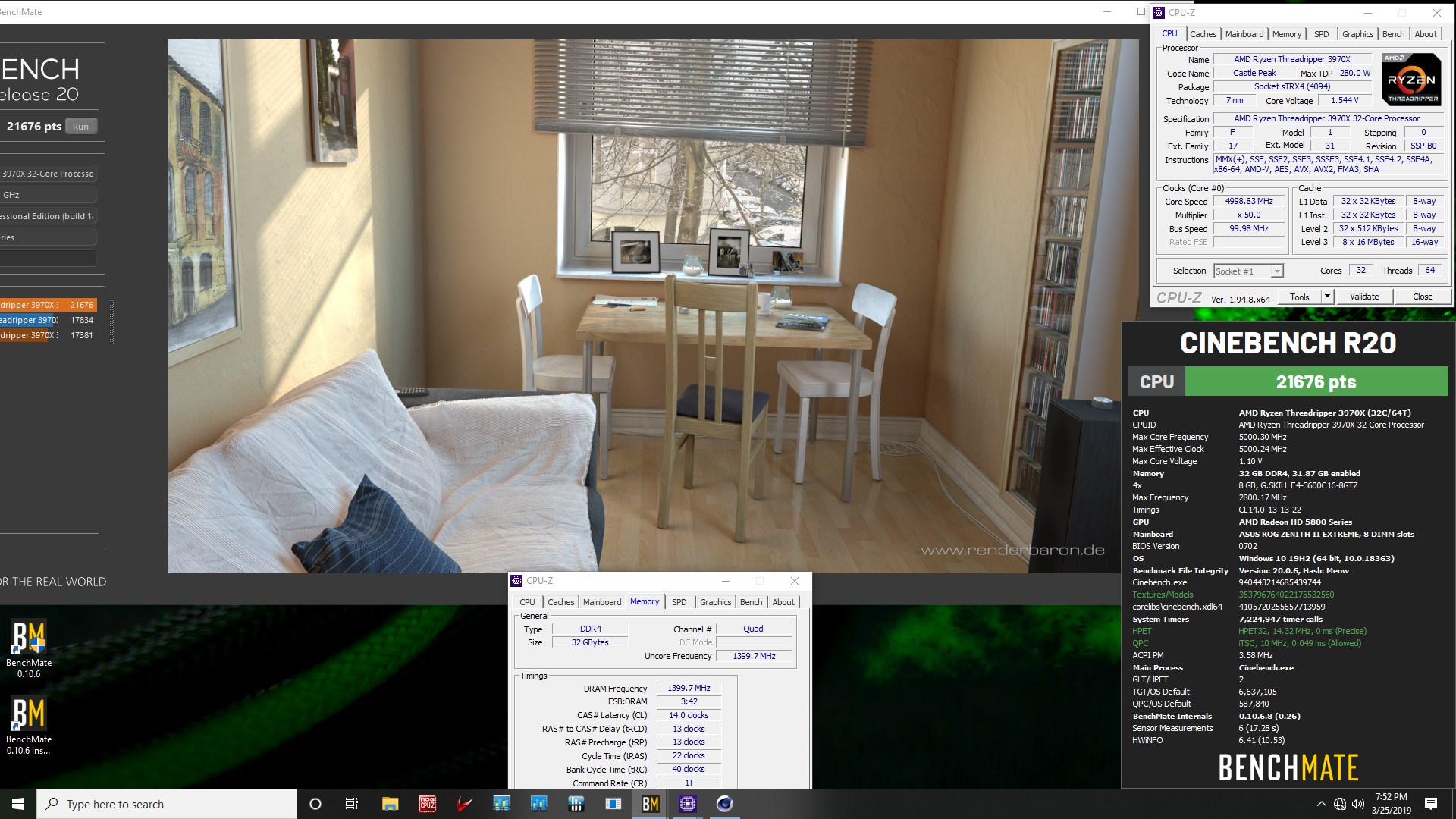
Task: Click the Uncore Frequency 1399.7 MHz value
Action: [754, 657]
